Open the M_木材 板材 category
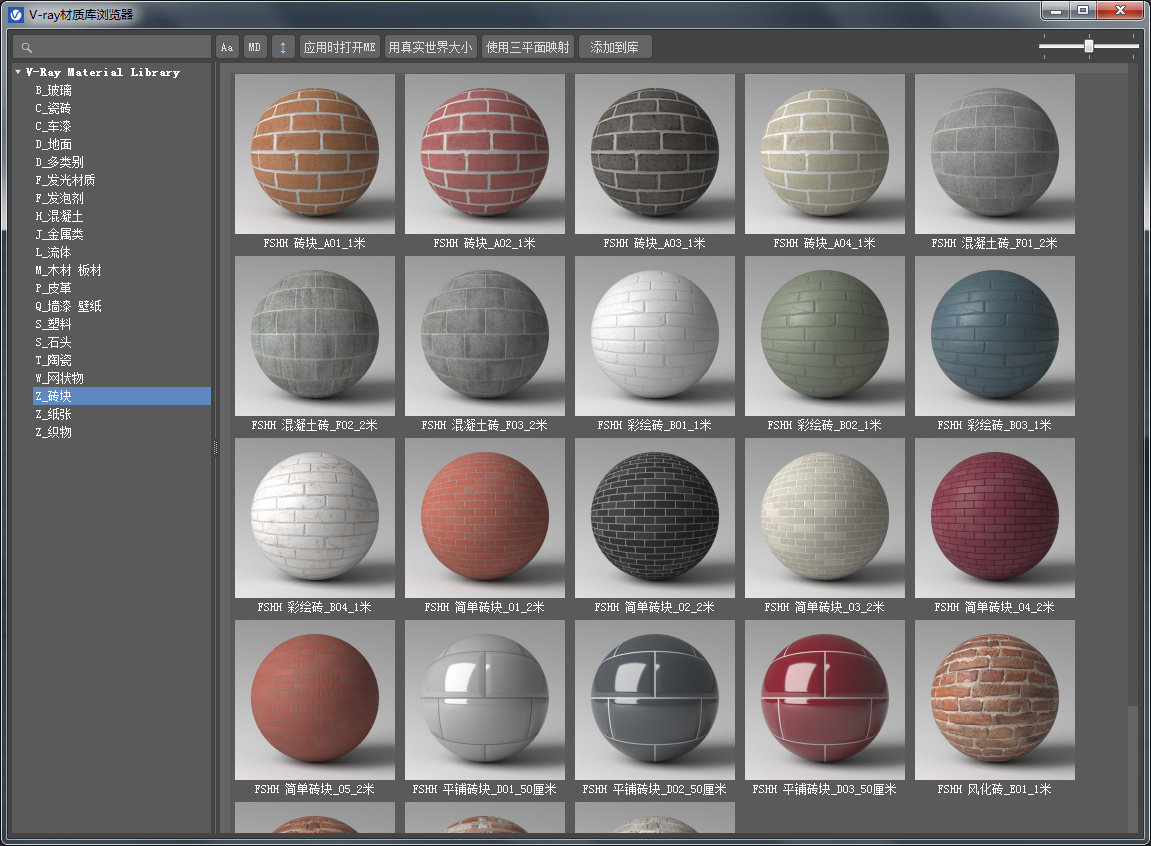This screenshot has width=1151, height=846. tap(68, 270)
